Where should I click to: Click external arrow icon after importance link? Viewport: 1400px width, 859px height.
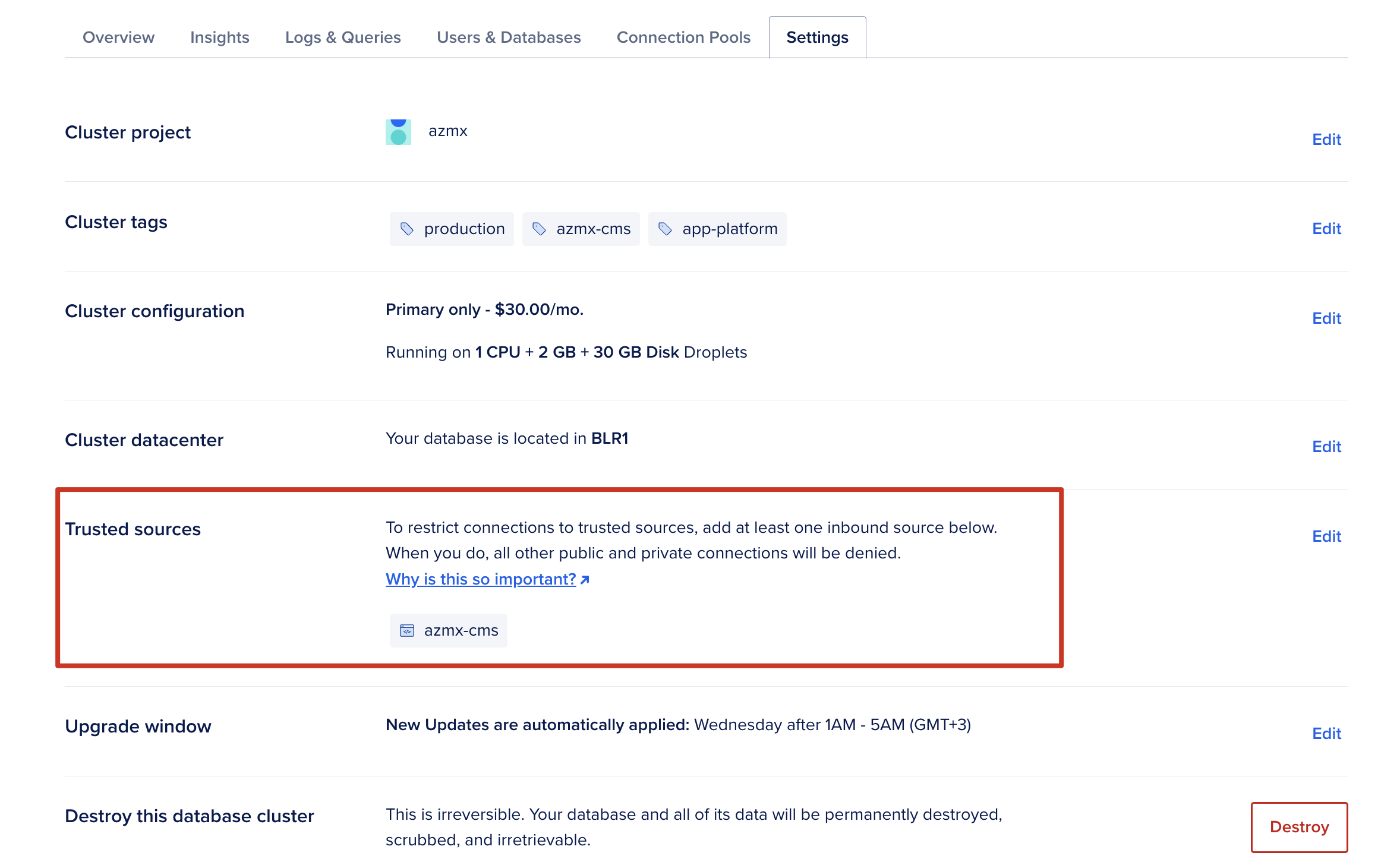585,580
